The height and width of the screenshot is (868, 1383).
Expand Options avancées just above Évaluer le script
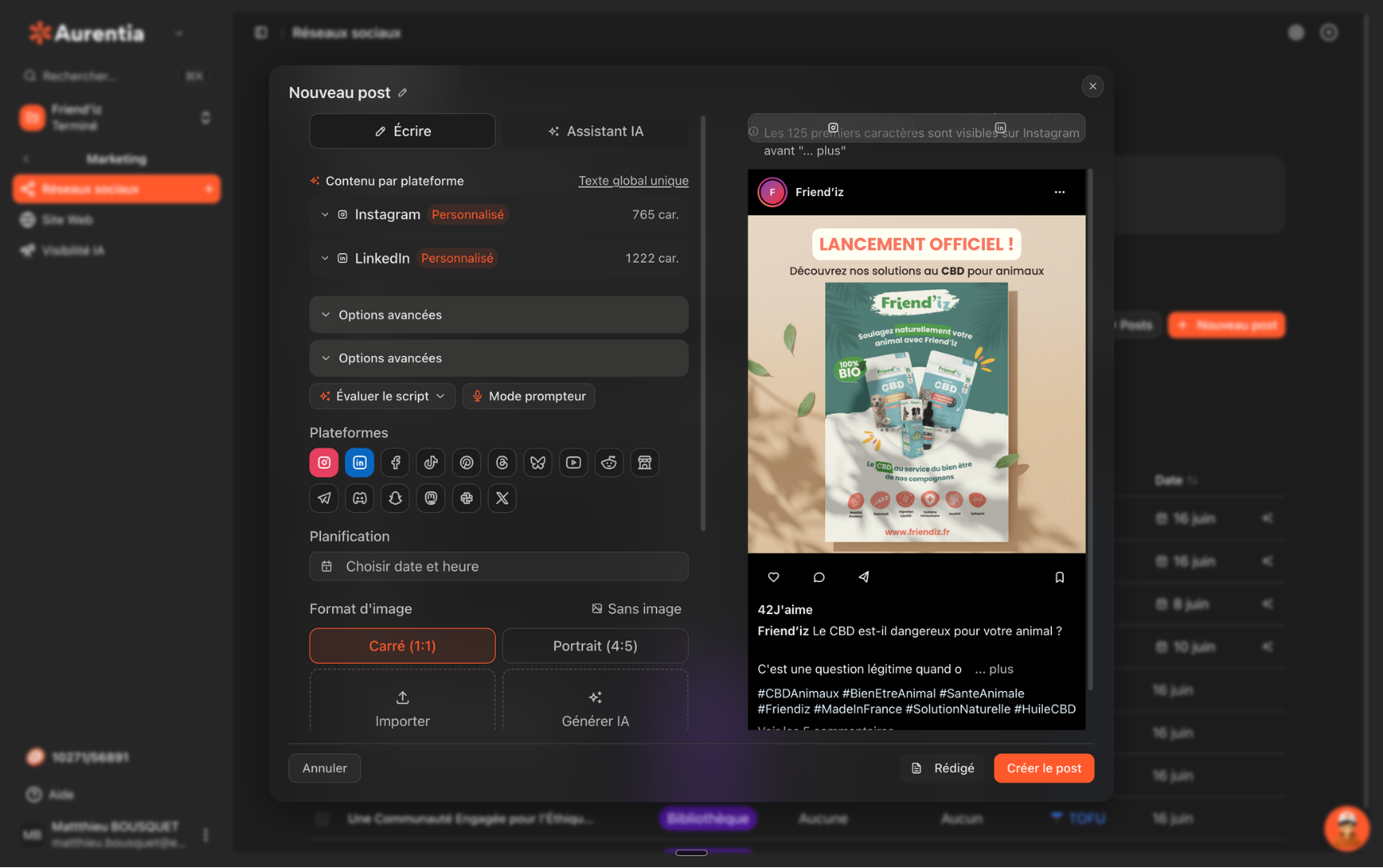499,358
